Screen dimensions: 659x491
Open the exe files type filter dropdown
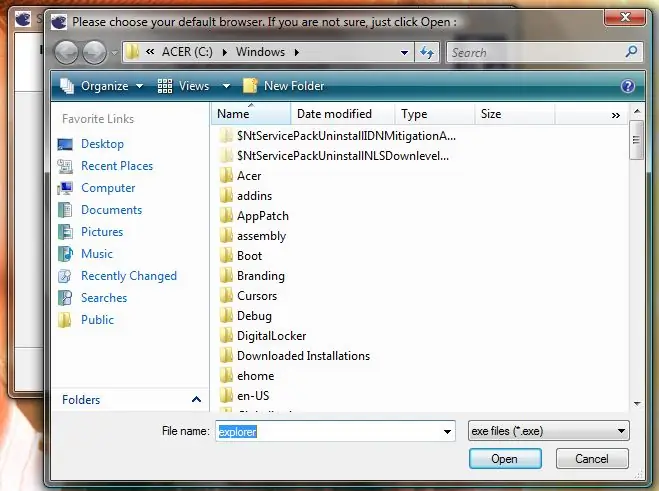point(548,431)
